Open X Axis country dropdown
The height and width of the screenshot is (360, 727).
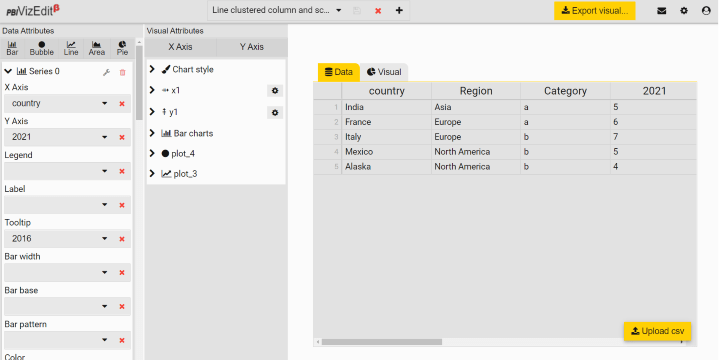pos(105,103)
